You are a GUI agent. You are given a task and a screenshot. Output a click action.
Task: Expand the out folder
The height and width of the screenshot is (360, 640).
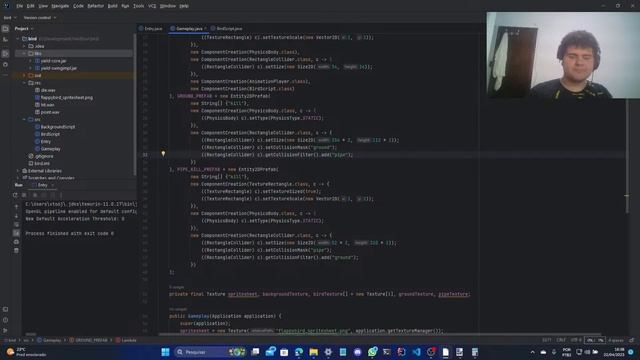tap(24, 76)
